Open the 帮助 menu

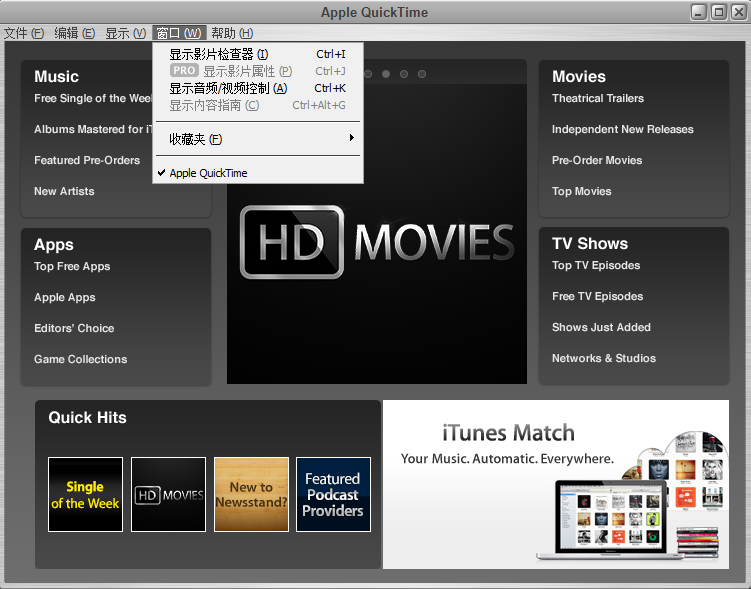tap(231, 33)
